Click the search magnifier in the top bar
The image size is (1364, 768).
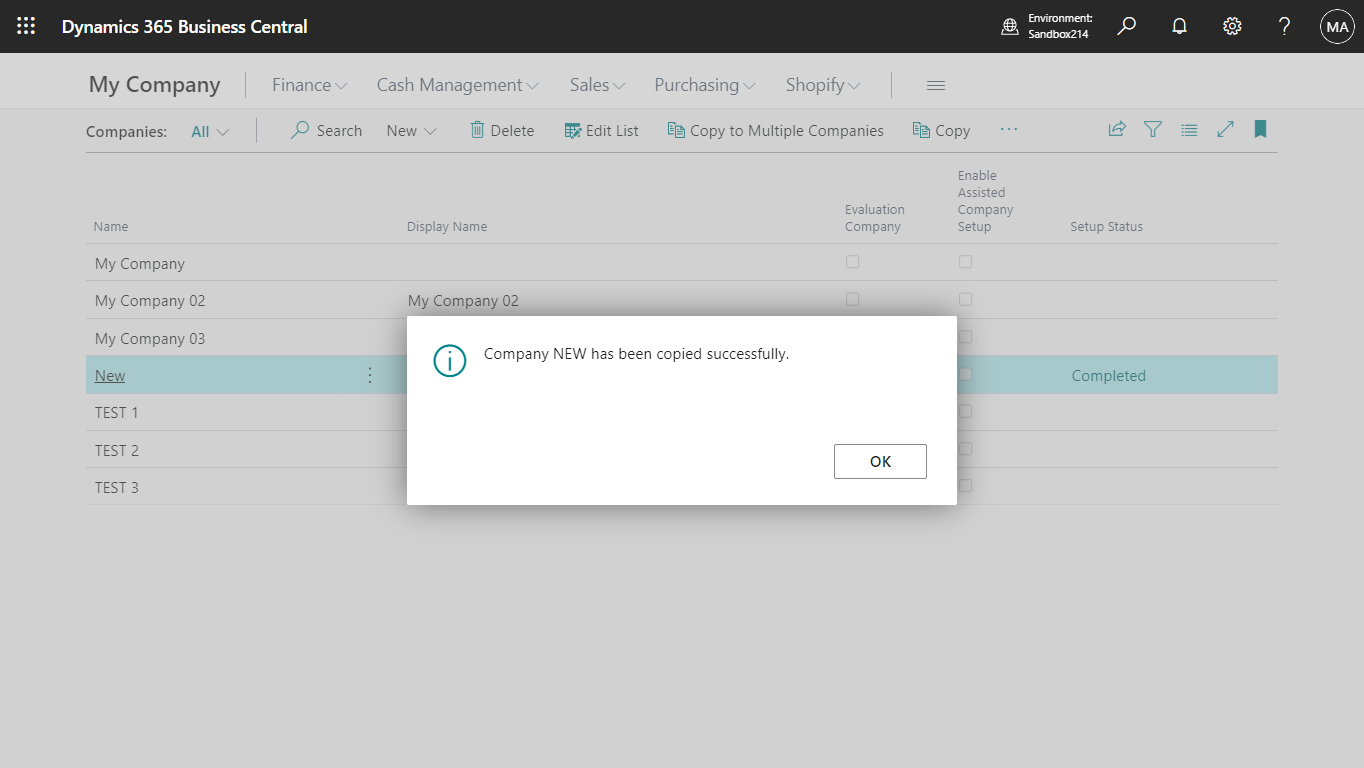point(1126,26)
